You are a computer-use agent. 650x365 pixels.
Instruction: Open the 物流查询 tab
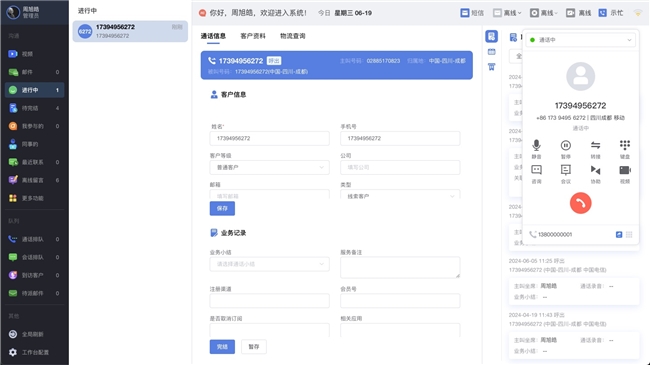(293, 36)
